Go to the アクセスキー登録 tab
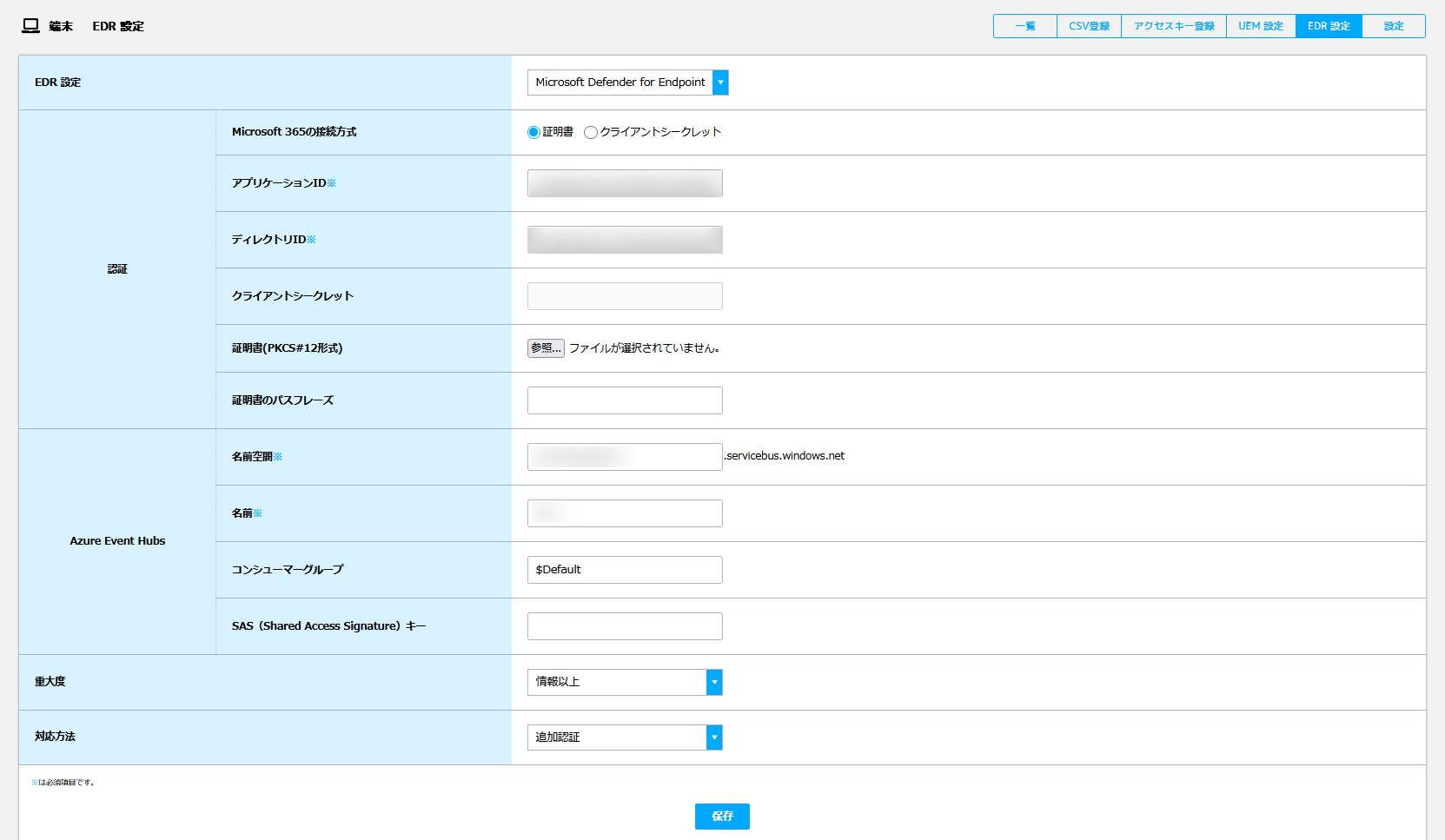This screenshot has width=1445, height=840. point(1174,26)
